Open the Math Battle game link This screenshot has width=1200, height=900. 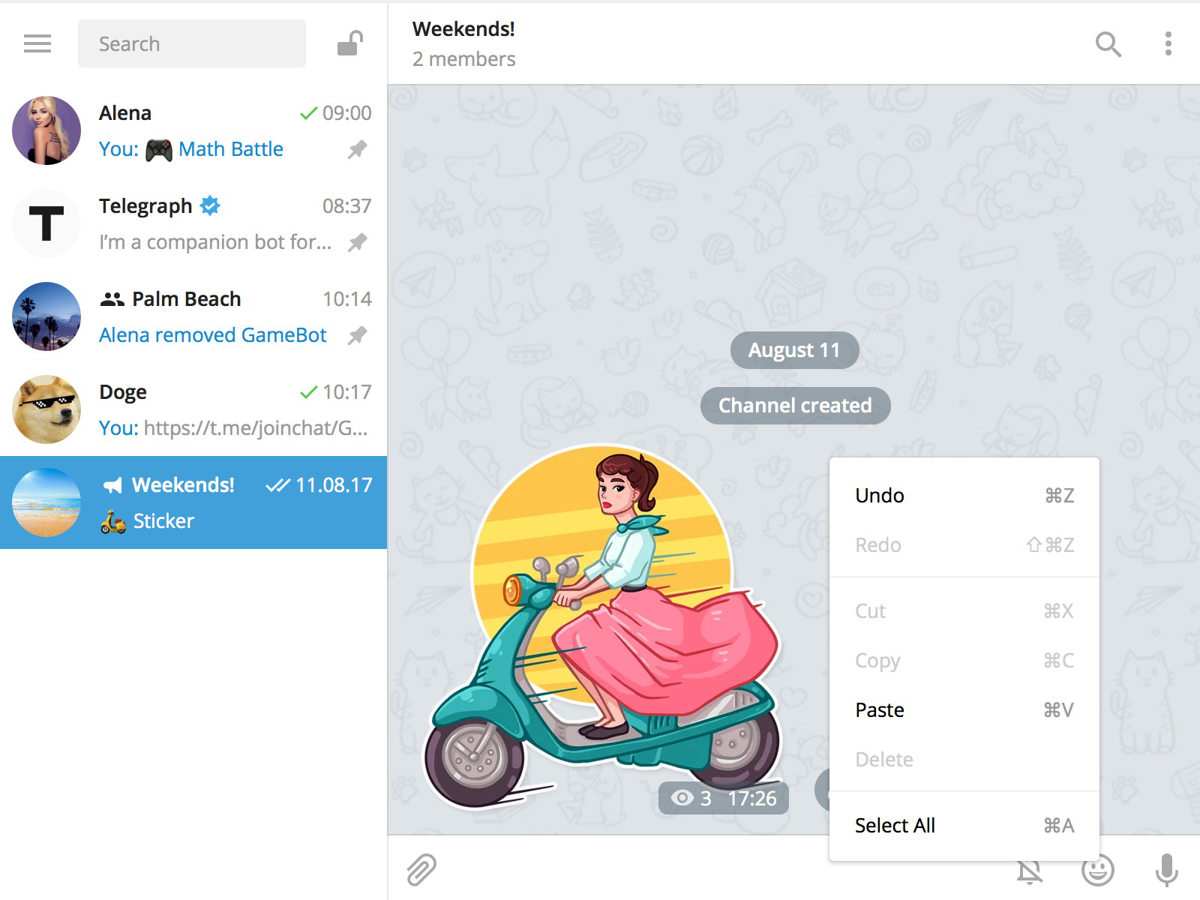click(x=230, y=150)
